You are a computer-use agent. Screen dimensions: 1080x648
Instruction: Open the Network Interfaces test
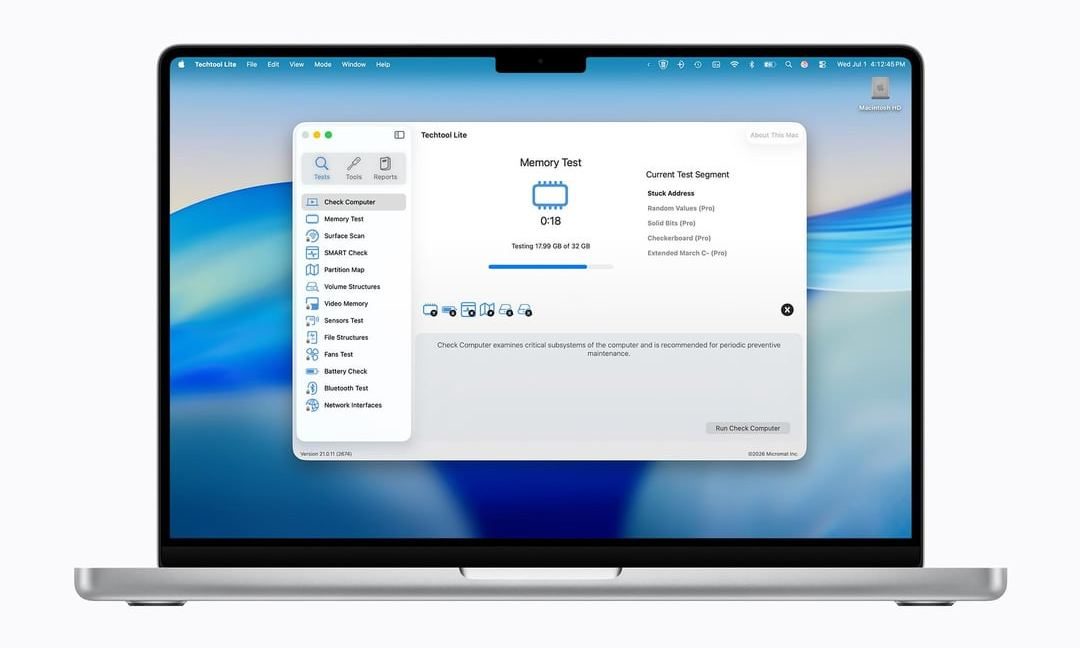click(x=353, y=405)
